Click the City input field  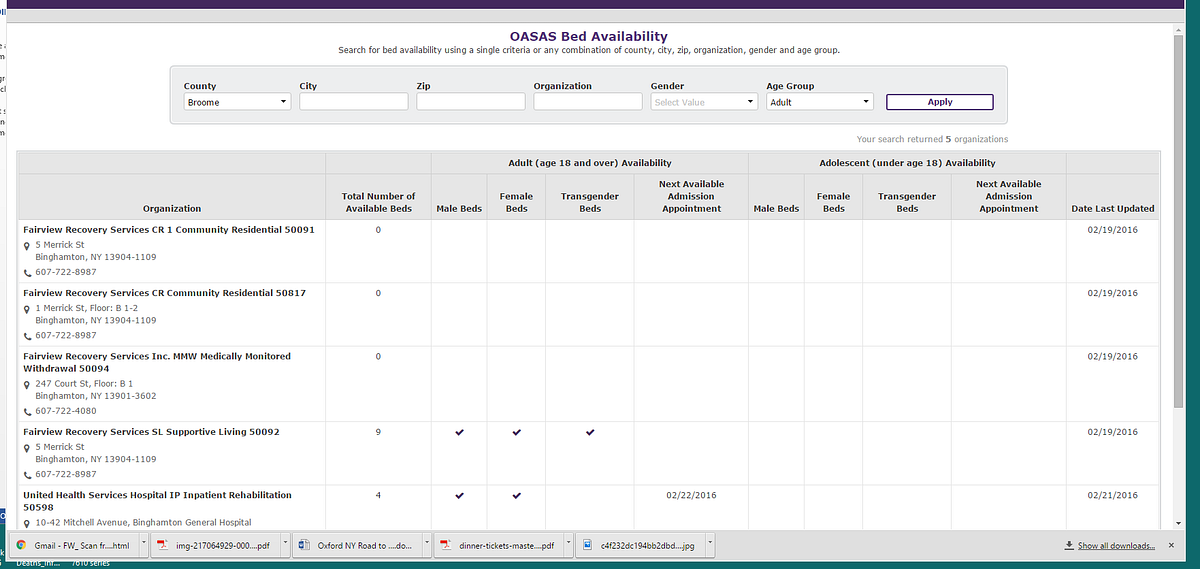pos(354,102)
